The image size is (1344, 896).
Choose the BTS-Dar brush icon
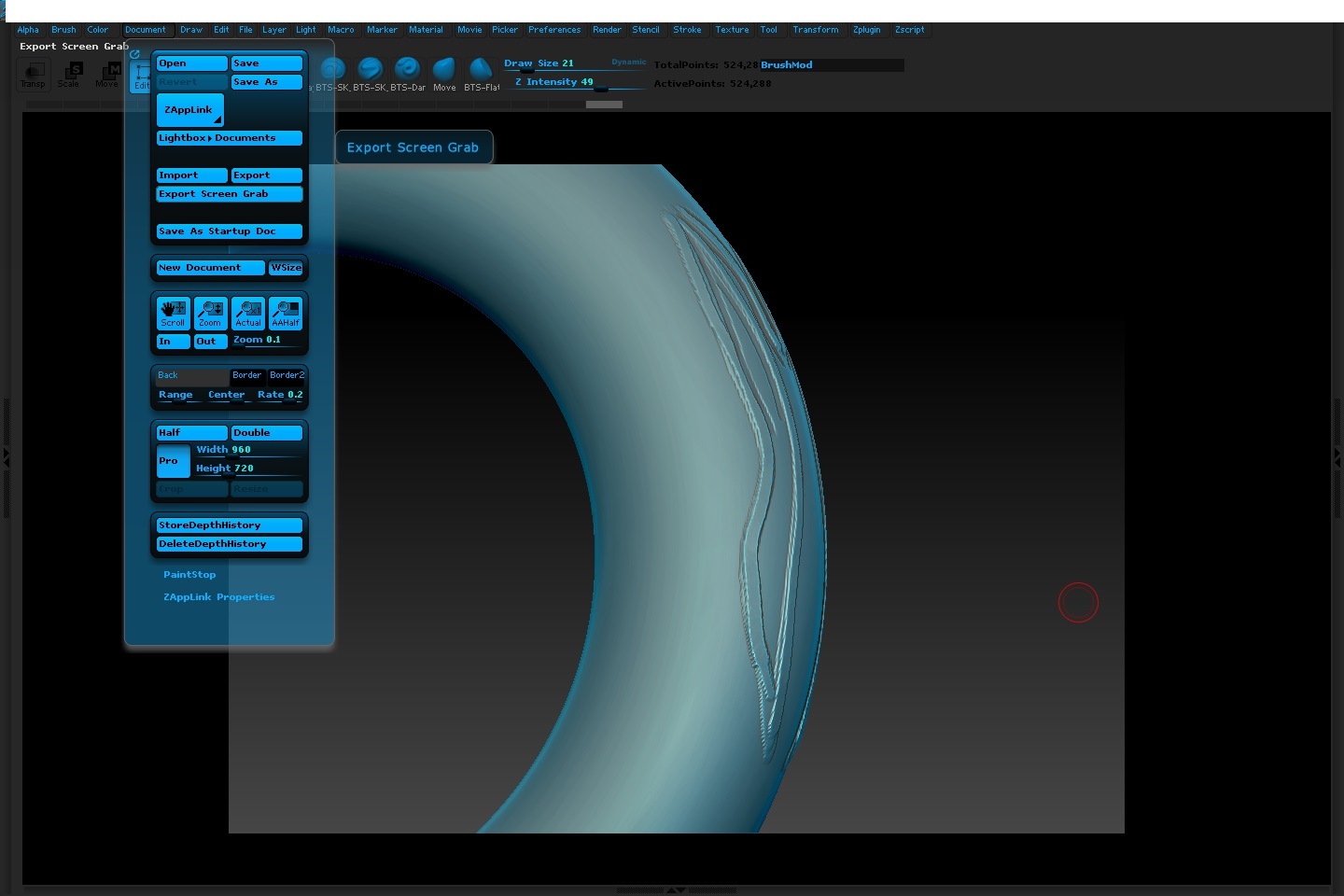click(x=407, y=75)
